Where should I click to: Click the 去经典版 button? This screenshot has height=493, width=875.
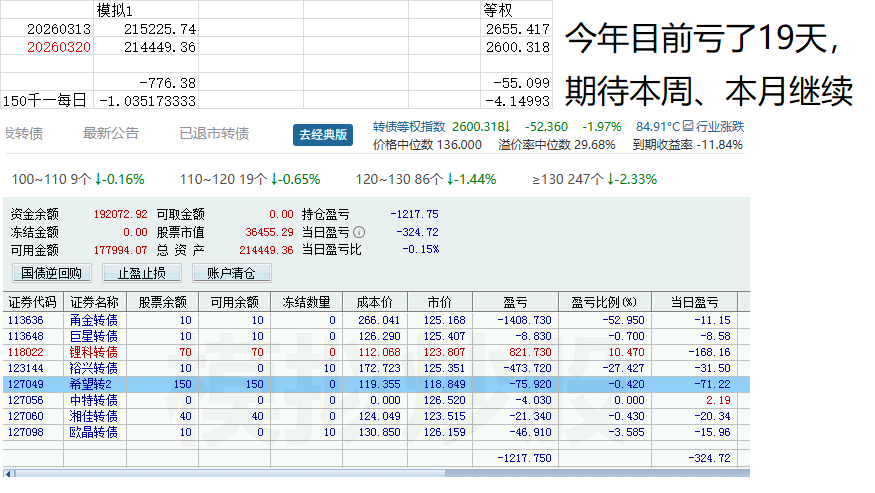[x=323, y=135]
